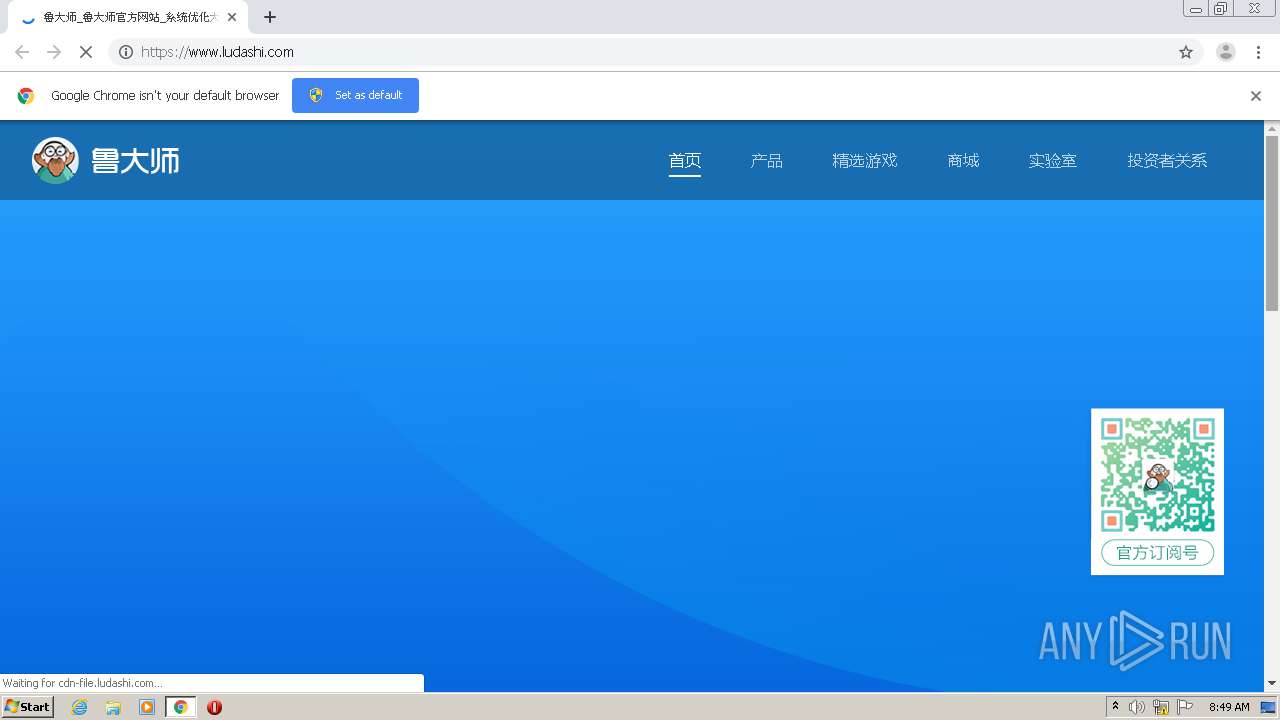This screenshot has width=1280, height=720.
Task: Click the Ludashi logo in the site header
Action: (x=106, y=160)
